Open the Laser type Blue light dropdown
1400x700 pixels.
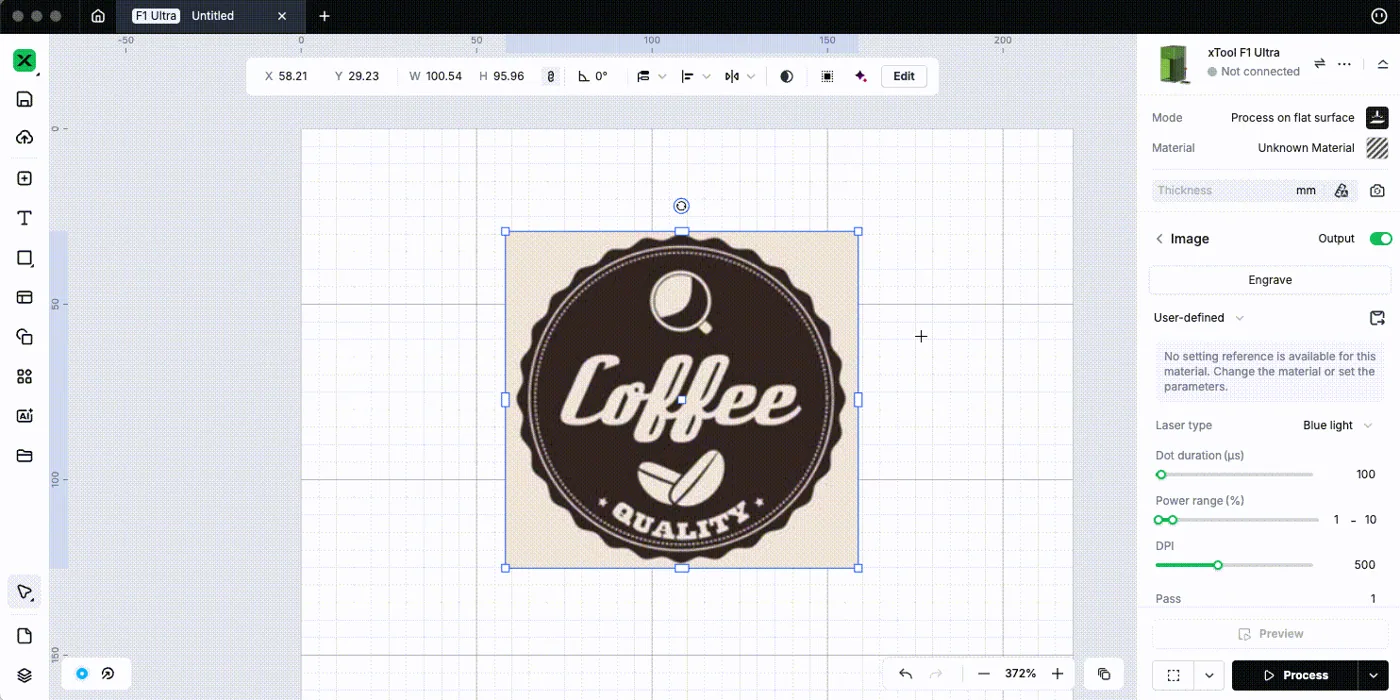(1338, 425)
